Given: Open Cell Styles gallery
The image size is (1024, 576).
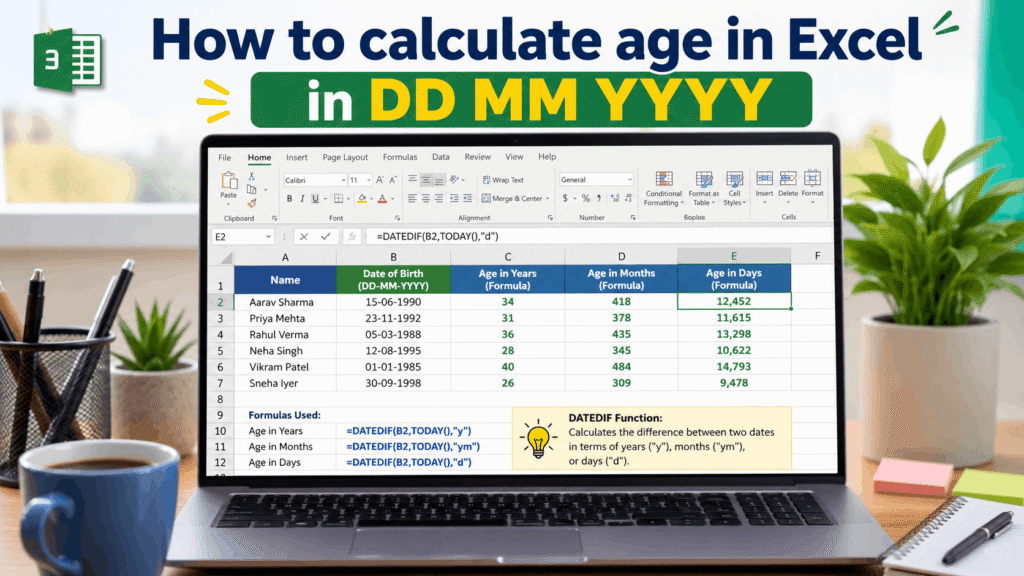Looking at the screenshot, I should (x=735, y=189).
